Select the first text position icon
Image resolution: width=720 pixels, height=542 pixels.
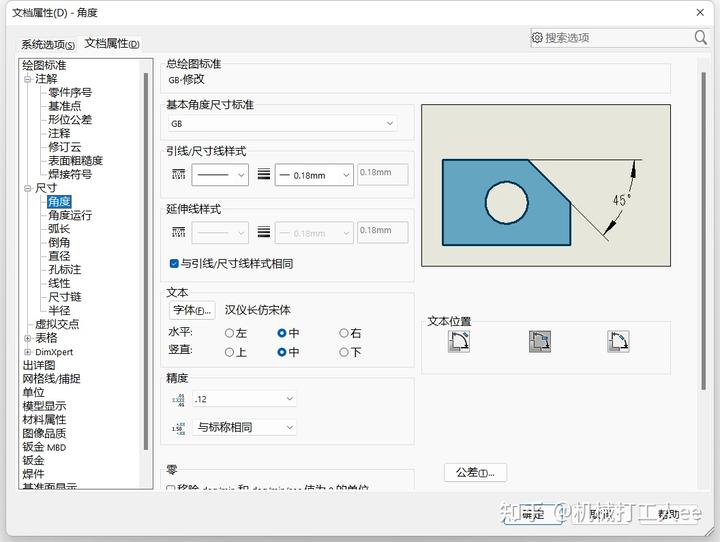[x=459, y=341]
